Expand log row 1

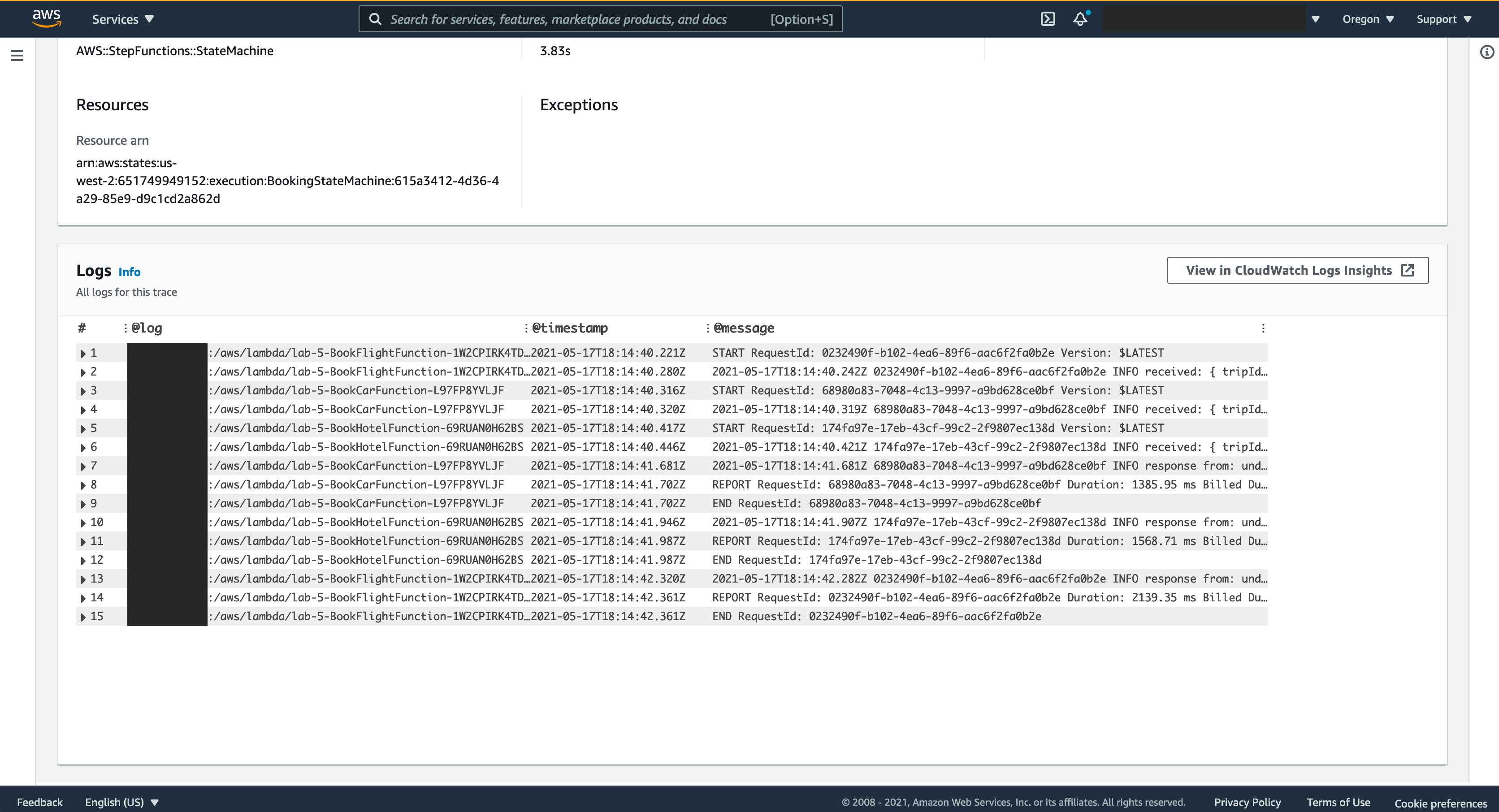click(x=83, y=353)
